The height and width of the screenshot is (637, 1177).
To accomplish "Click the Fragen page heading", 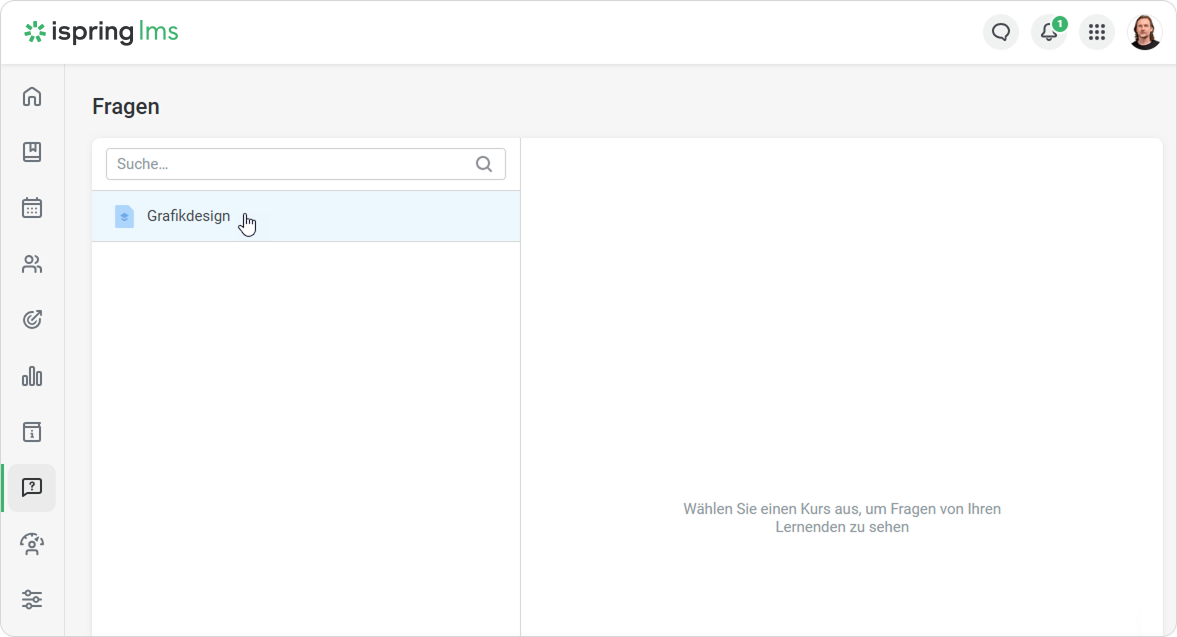I will pyautogui.click(x=126, y=107).
